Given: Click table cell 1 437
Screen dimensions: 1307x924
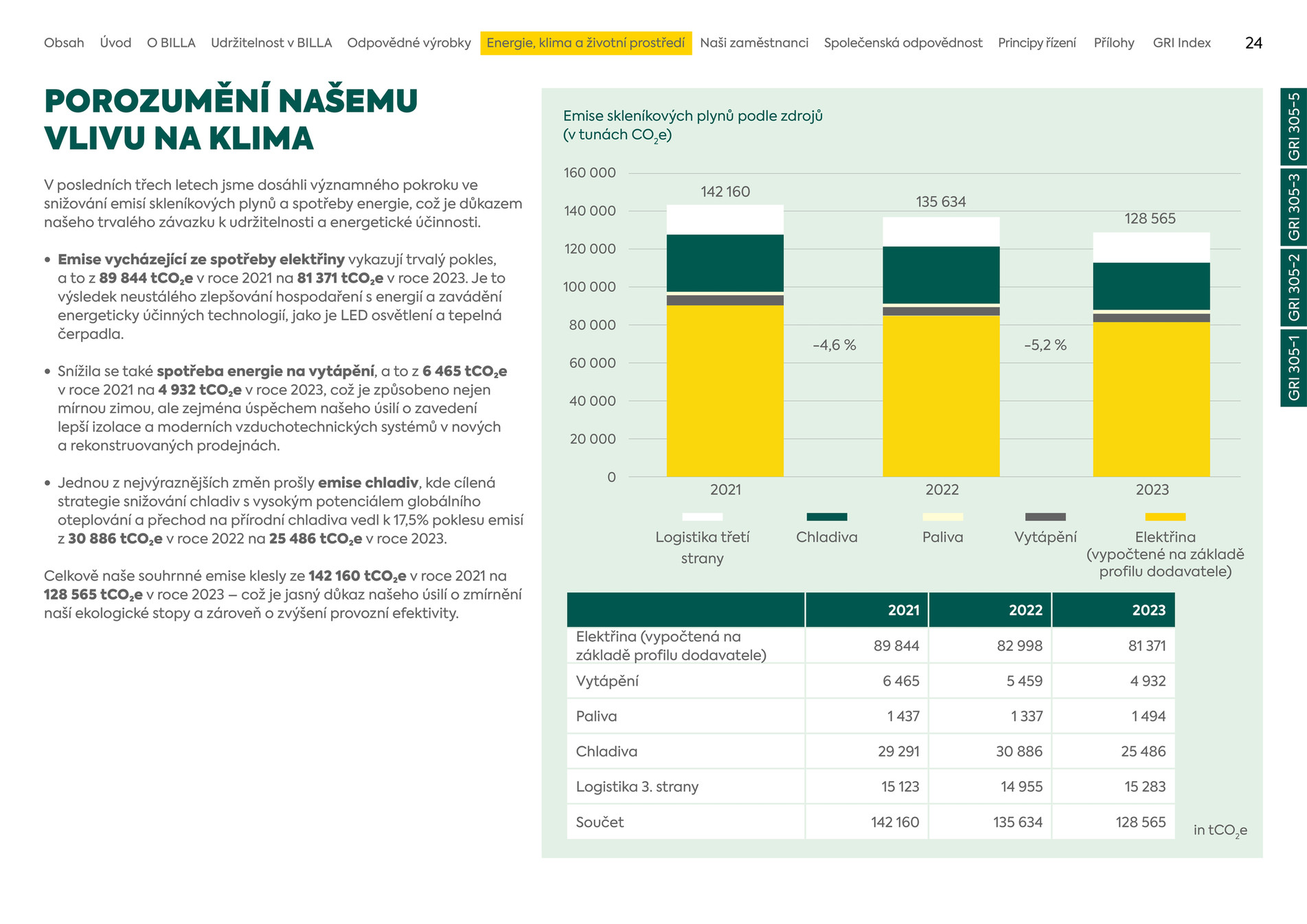Looking at the screenshot, I should pos(903,717).
